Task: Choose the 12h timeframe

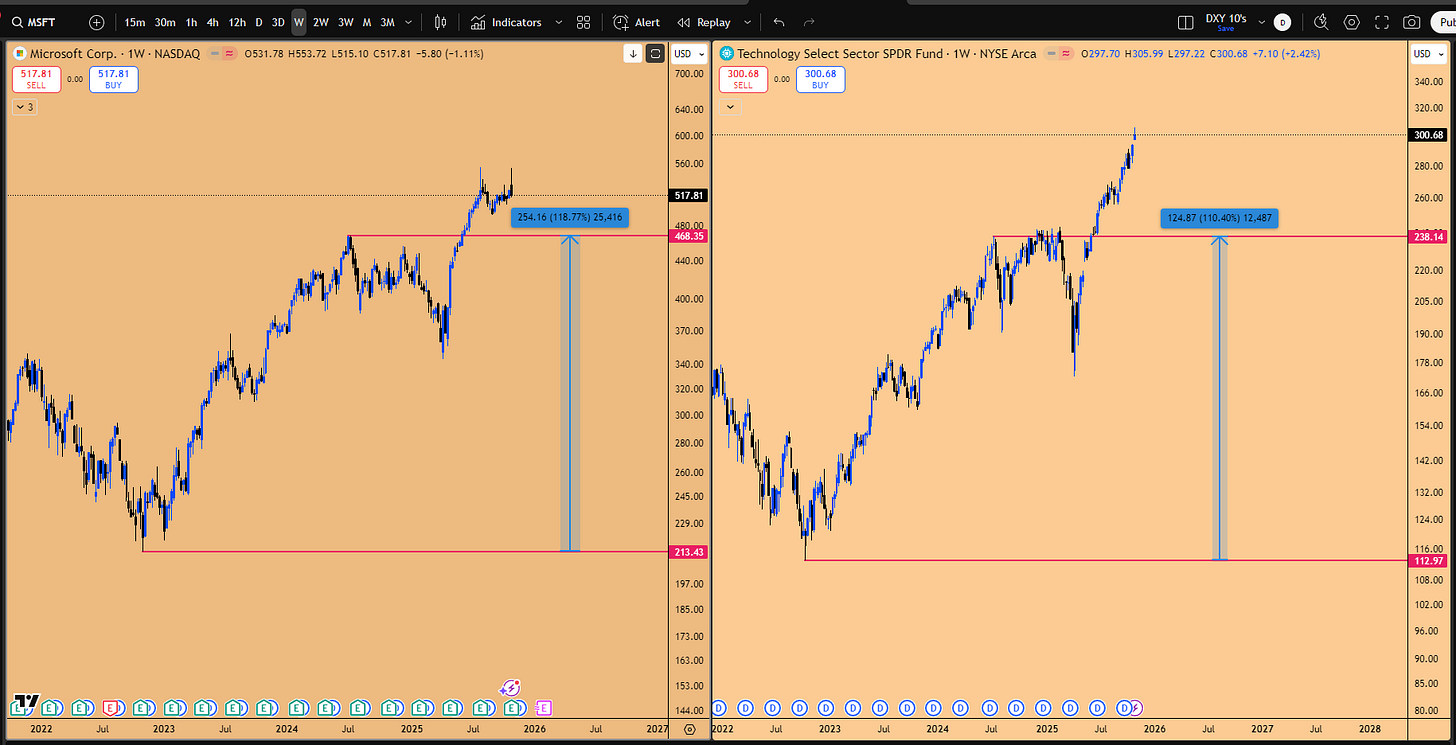Action: point(237,22)
